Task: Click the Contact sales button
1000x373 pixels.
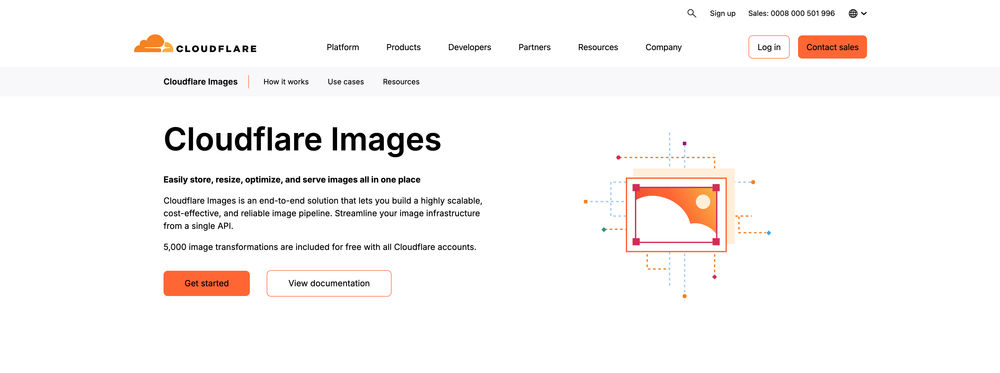Action: click(832, 47)
